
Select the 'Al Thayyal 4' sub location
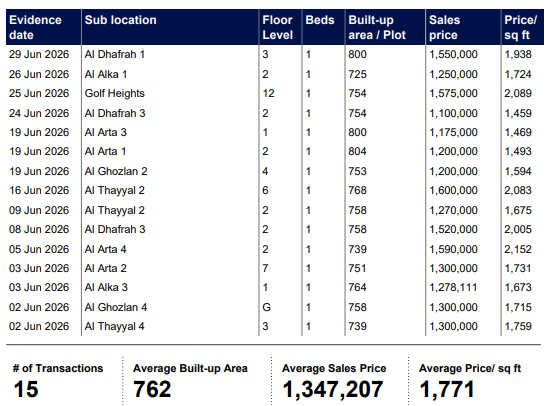point(114,326)
